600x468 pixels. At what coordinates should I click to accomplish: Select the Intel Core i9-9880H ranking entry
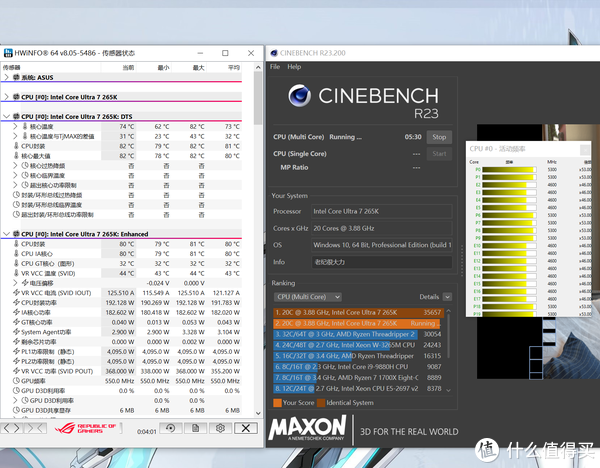tap(358, 367)
